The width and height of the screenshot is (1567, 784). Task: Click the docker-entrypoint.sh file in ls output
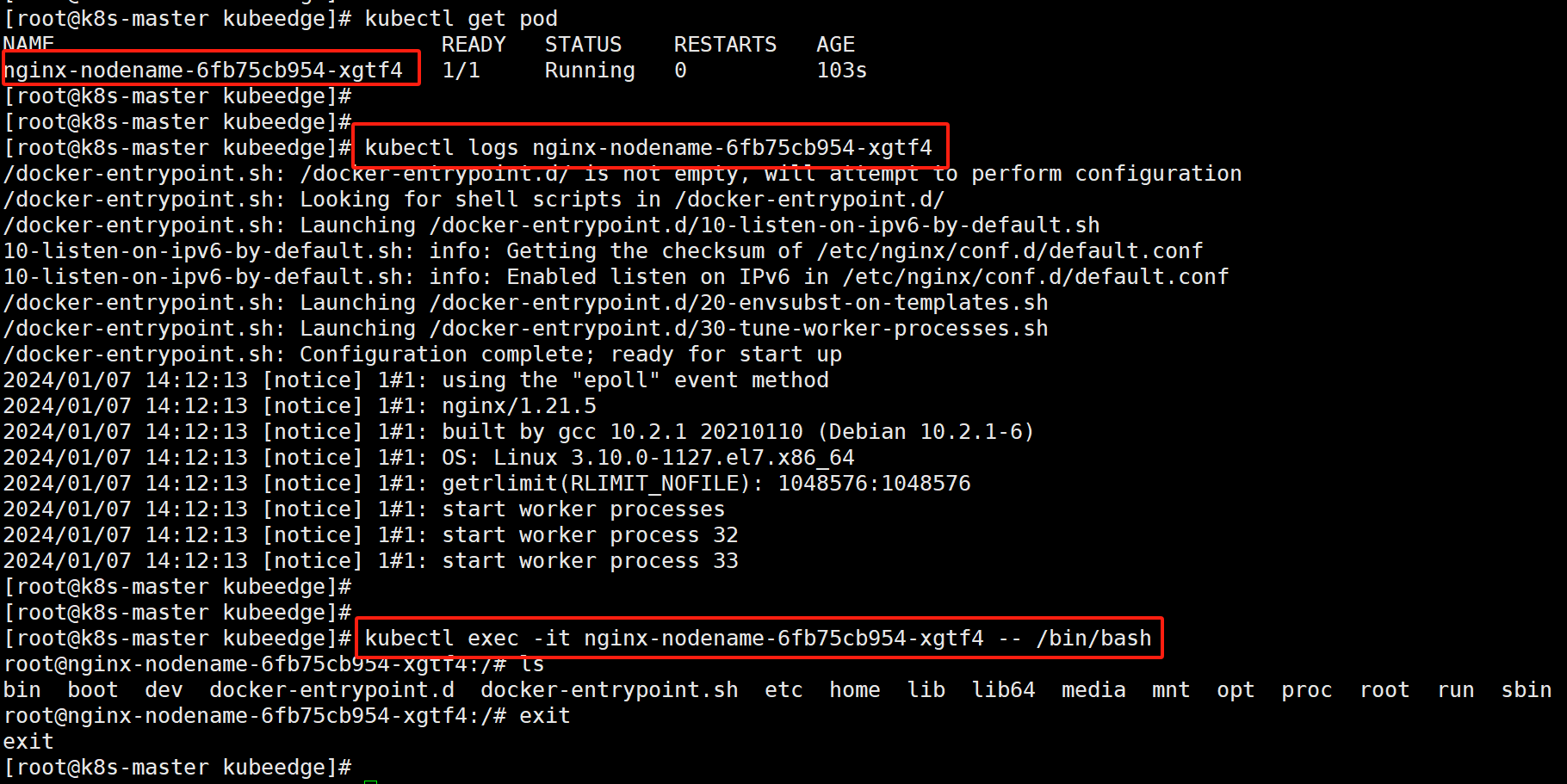click(609, 689)
